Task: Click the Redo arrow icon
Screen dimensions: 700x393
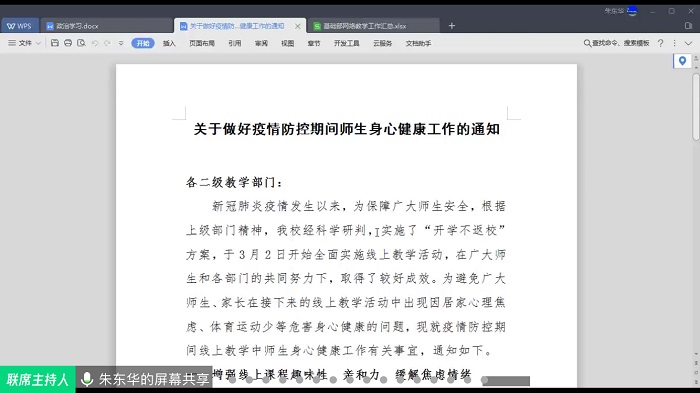Action: tap(107, 43)
